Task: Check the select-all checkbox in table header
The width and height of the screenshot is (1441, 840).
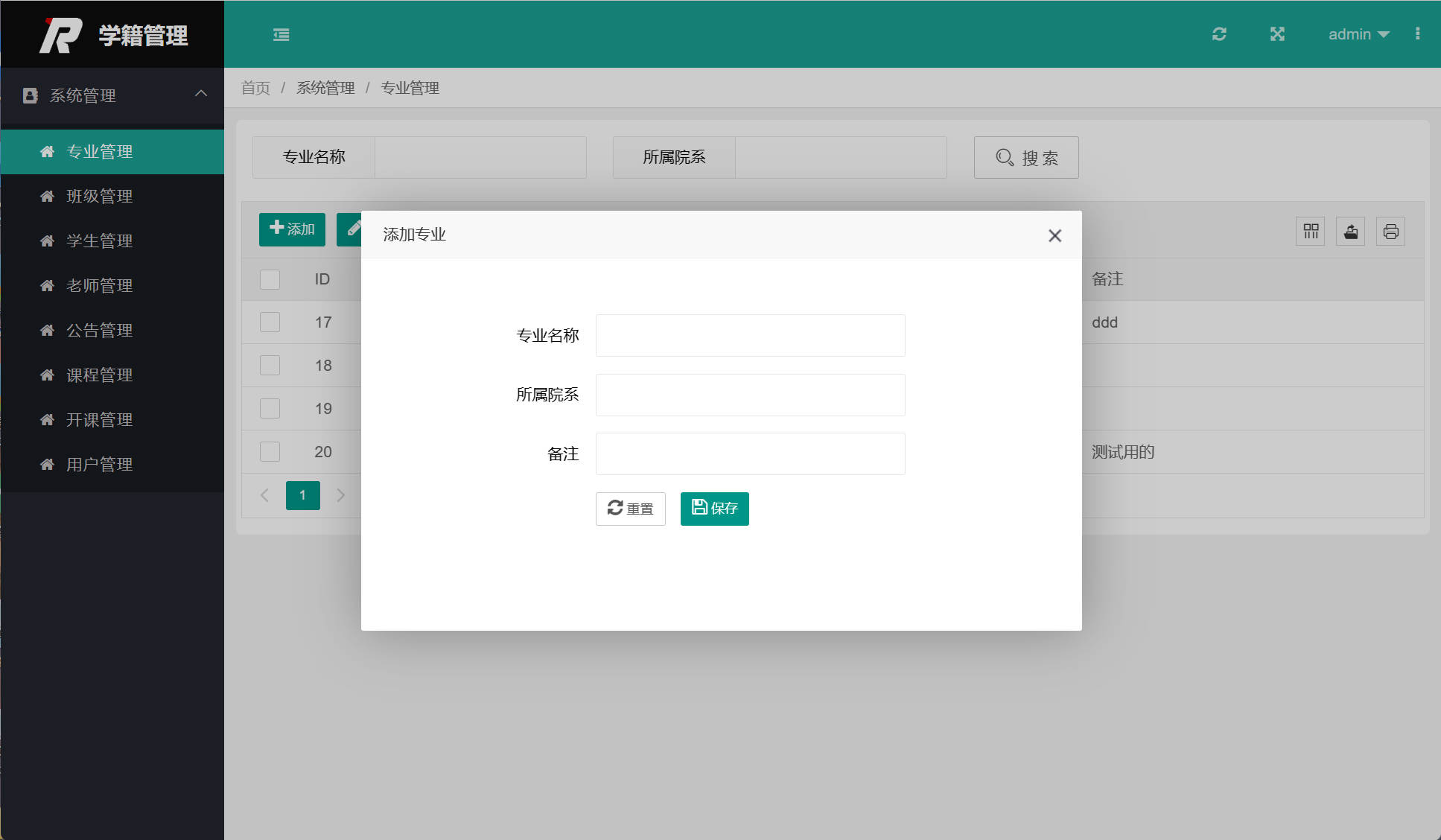Action: 270,279
